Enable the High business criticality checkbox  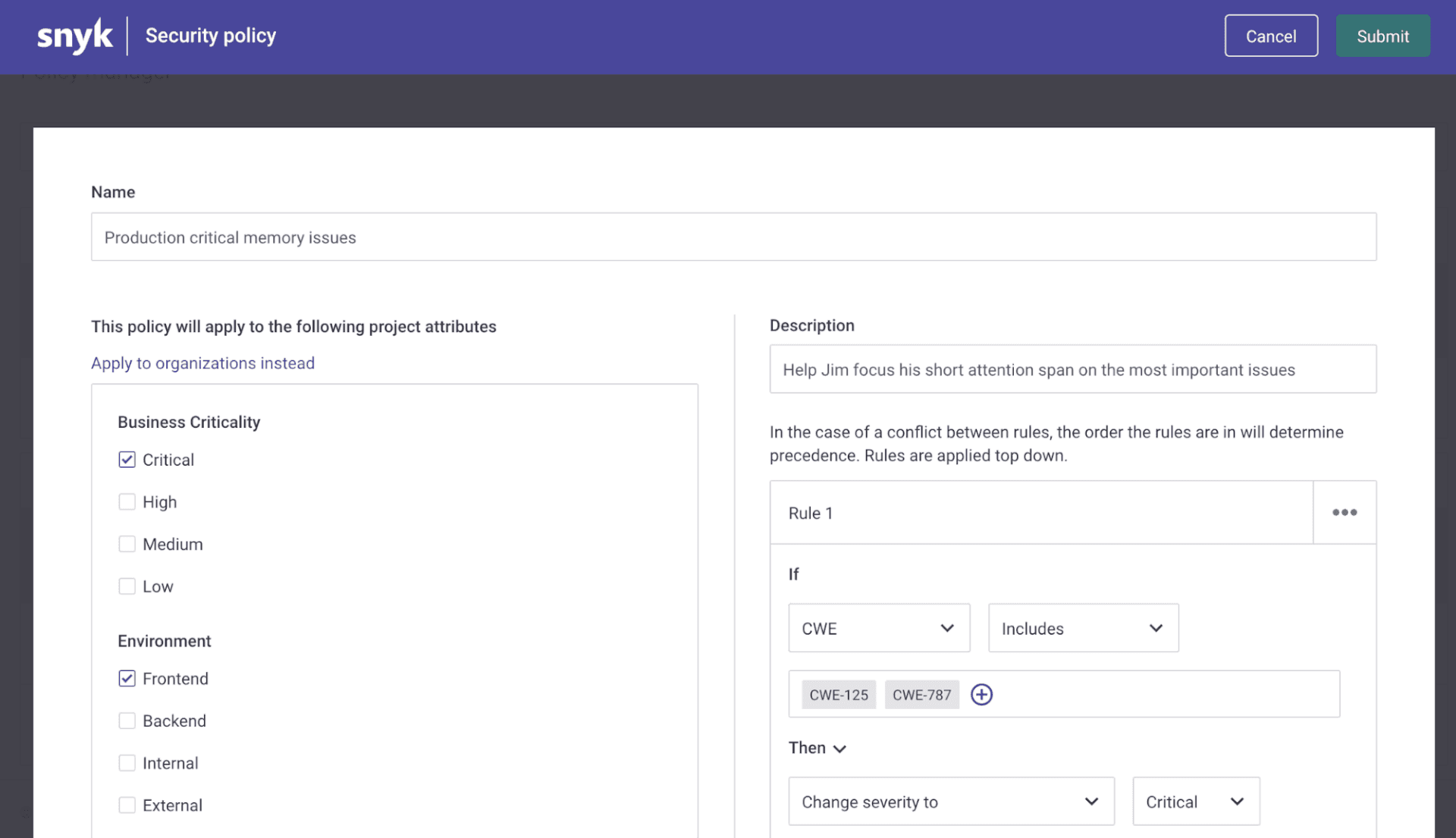tap(126, 500)
